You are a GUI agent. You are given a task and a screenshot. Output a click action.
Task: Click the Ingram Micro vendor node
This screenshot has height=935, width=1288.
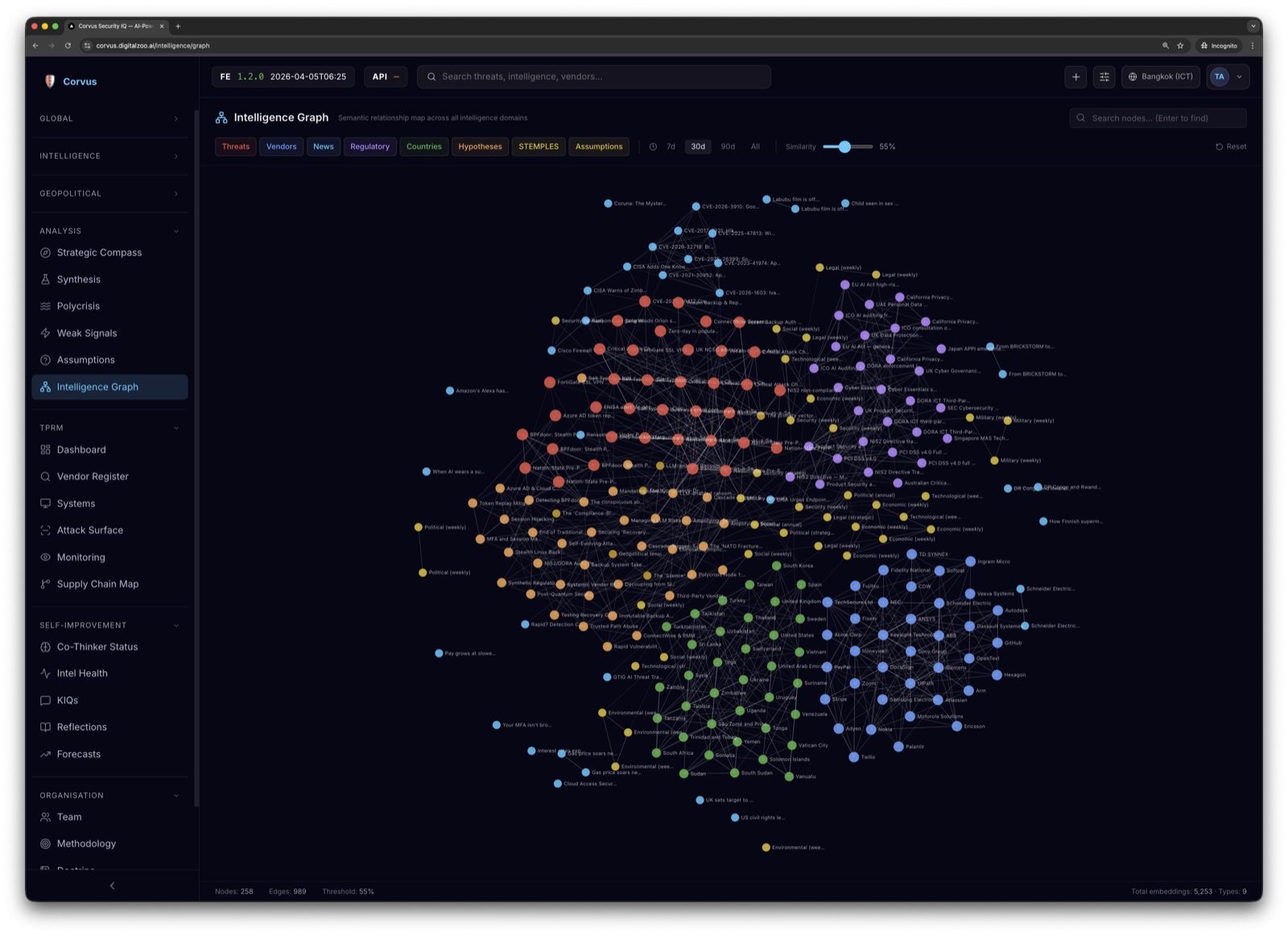coord(970,562)
